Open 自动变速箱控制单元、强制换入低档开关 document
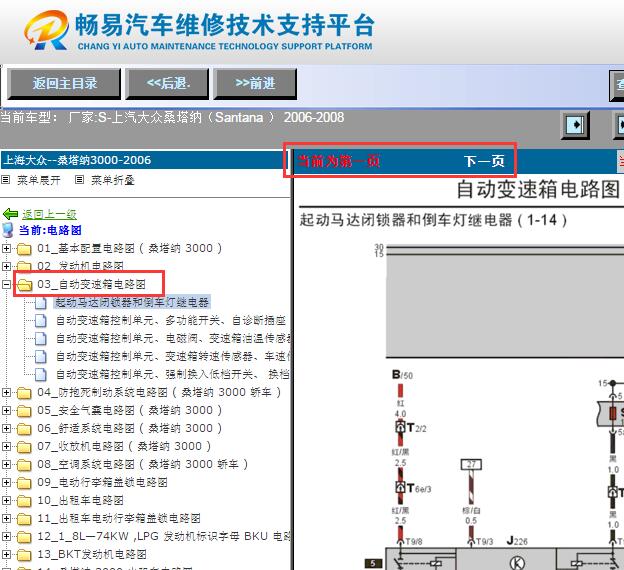The image size is (624, 570). [173, 374]
